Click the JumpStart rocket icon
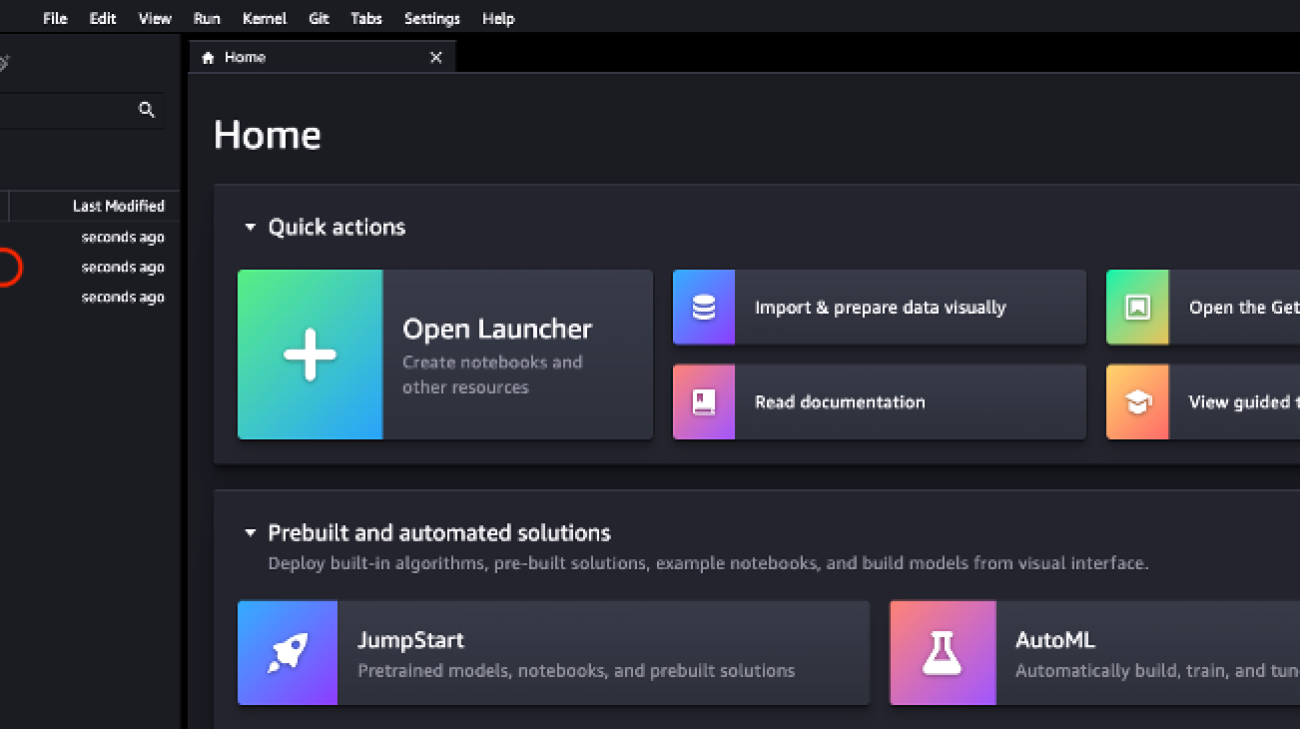 coord(288,653)
